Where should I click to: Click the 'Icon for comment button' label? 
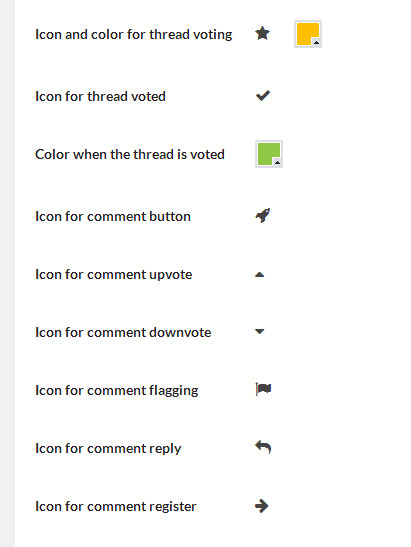point(113,216)
